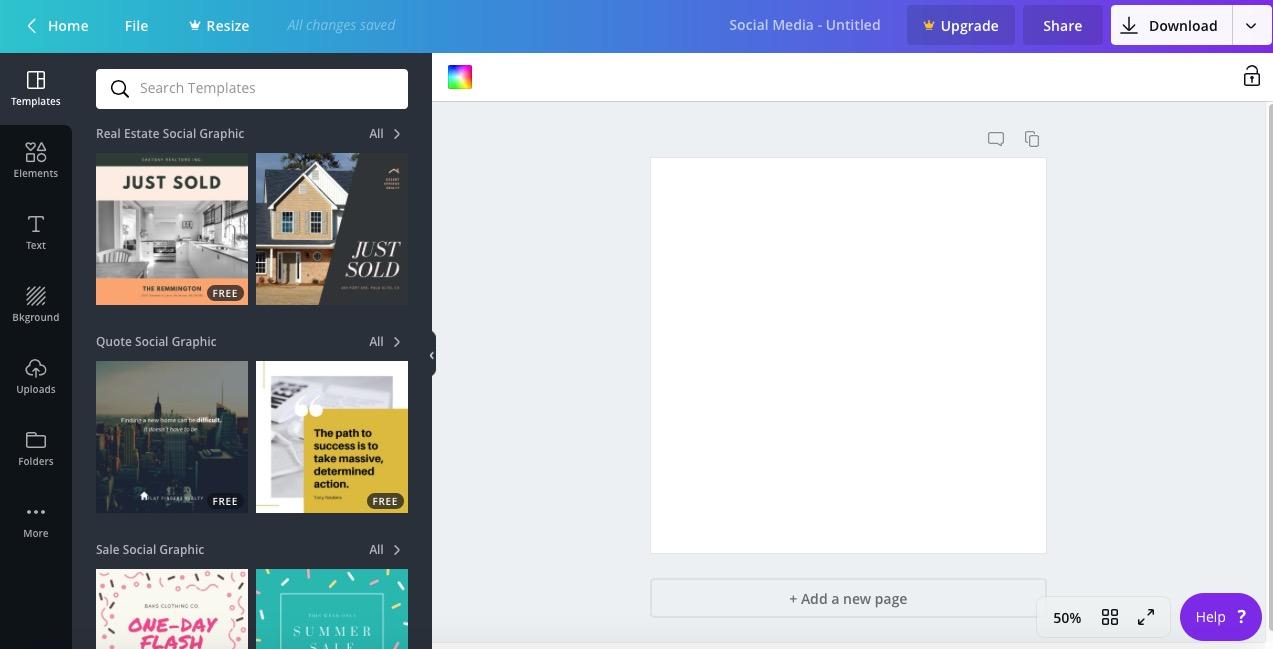Select the teal Summer Sale template
1273x649 pixels.
[332, 609]
